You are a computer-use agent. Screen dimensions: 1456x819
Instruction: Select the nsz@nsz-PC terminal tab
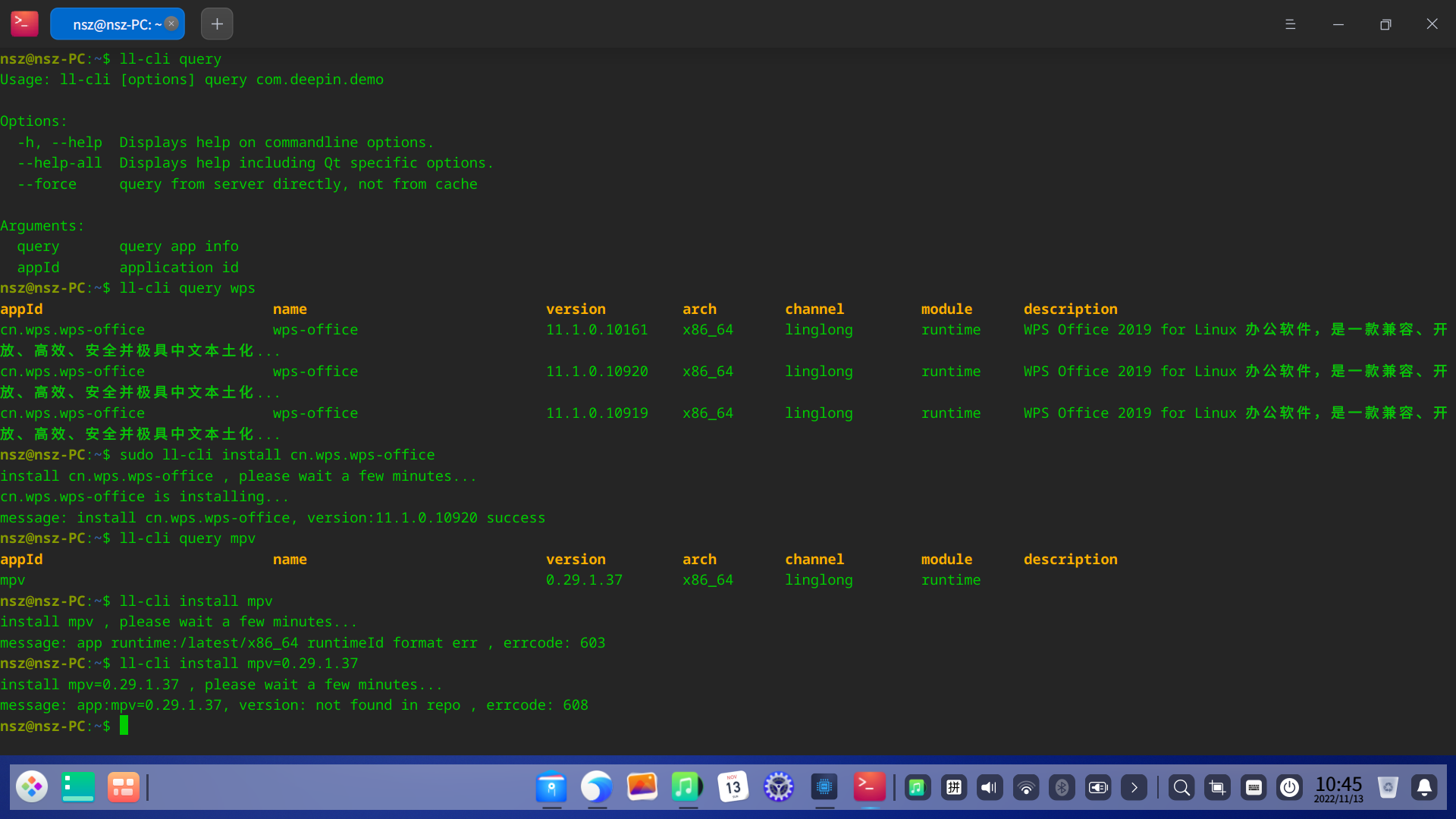(114, 24)
